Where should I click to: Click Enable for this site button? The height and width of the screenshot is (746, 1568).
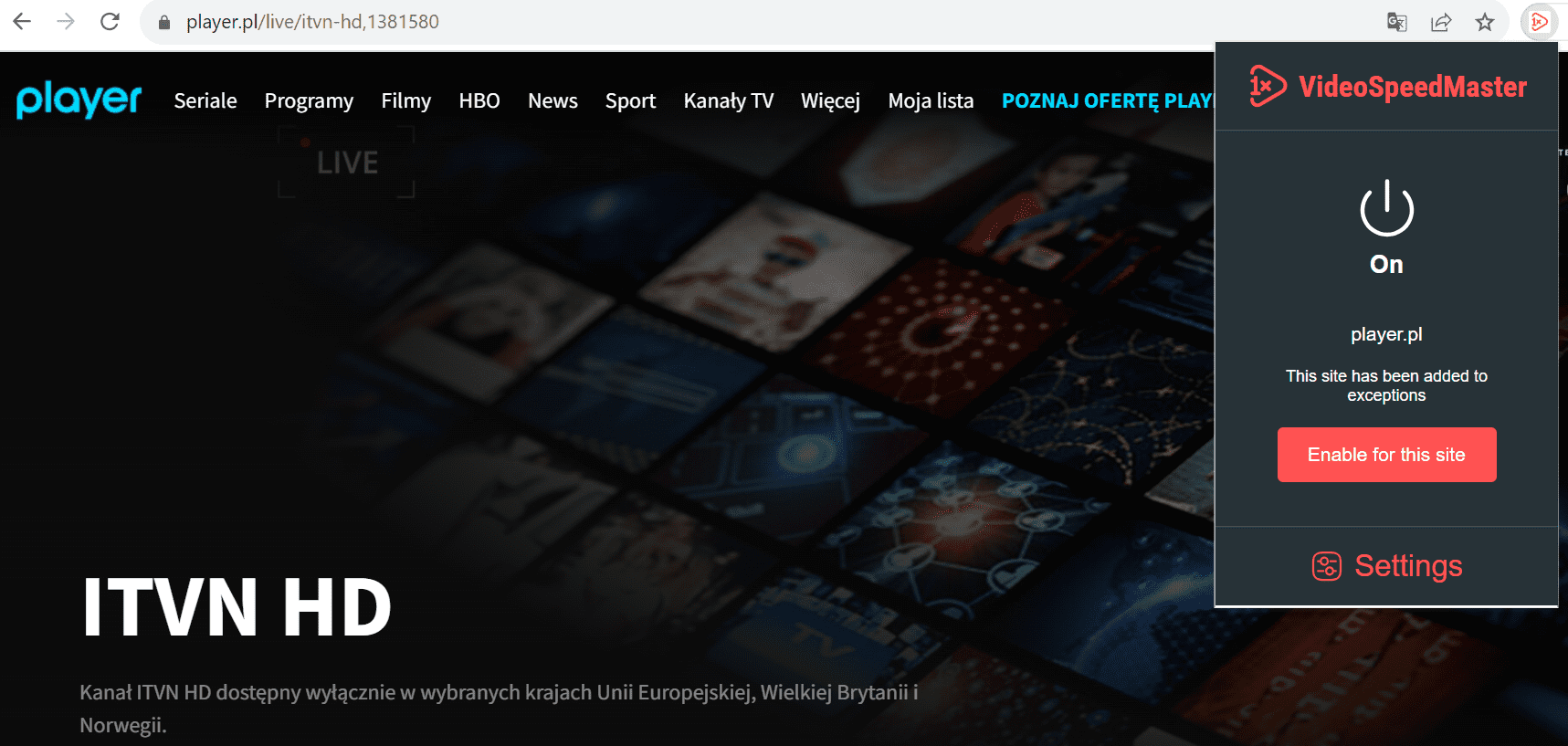pyautogui.click(x=1386, y=455)
